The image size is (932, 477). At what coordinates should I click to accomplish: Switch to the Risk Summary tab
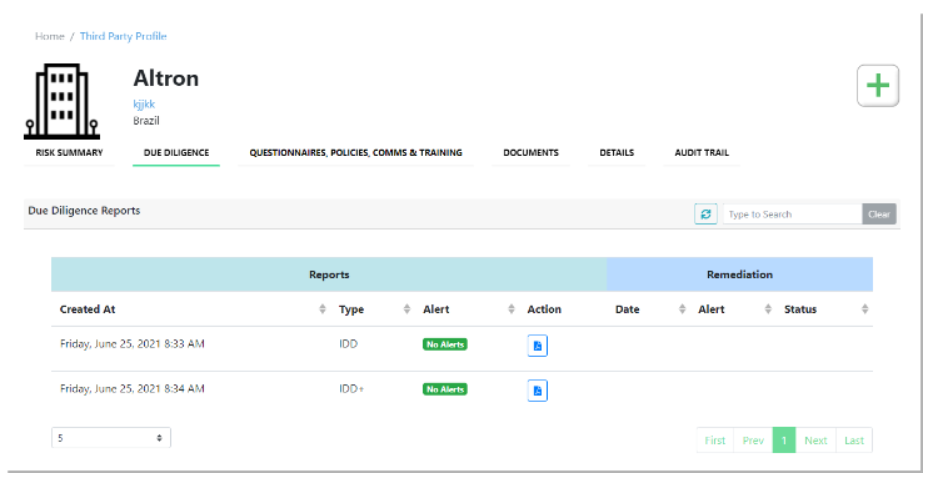69,153
